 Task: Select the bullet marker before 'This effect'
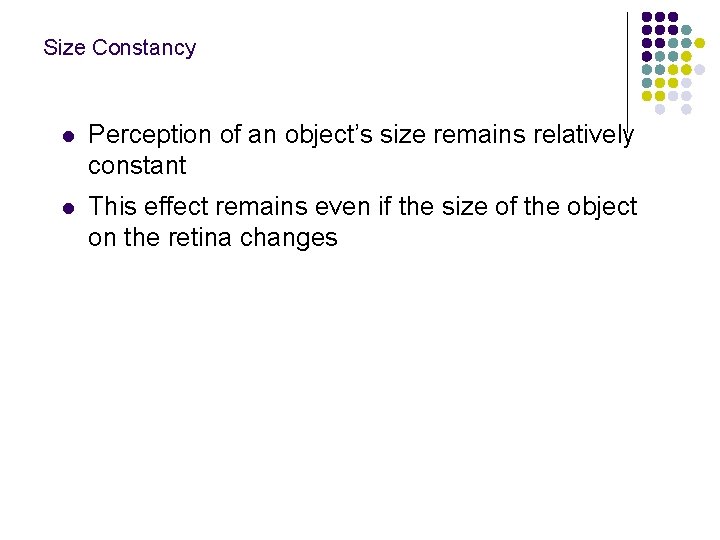(68, 208)
